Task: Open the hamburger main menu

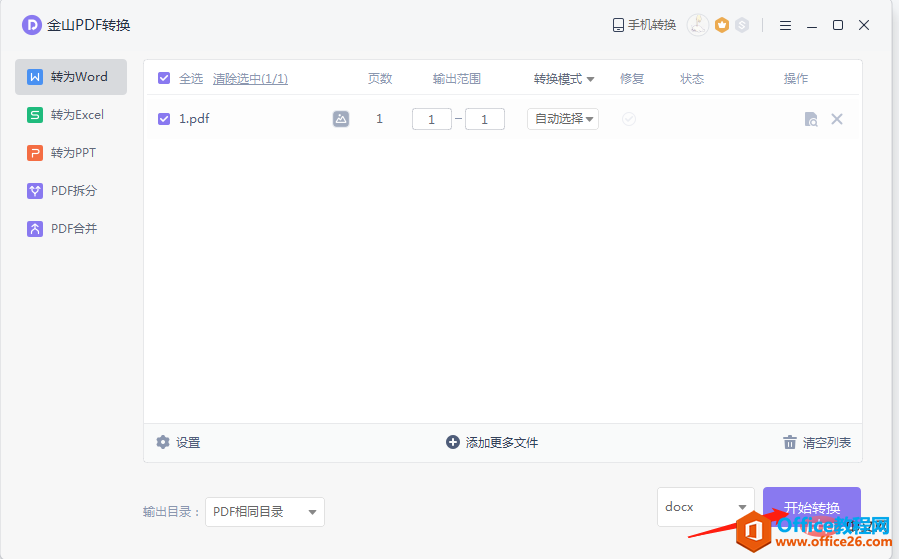Action: (x=785, y=25)
